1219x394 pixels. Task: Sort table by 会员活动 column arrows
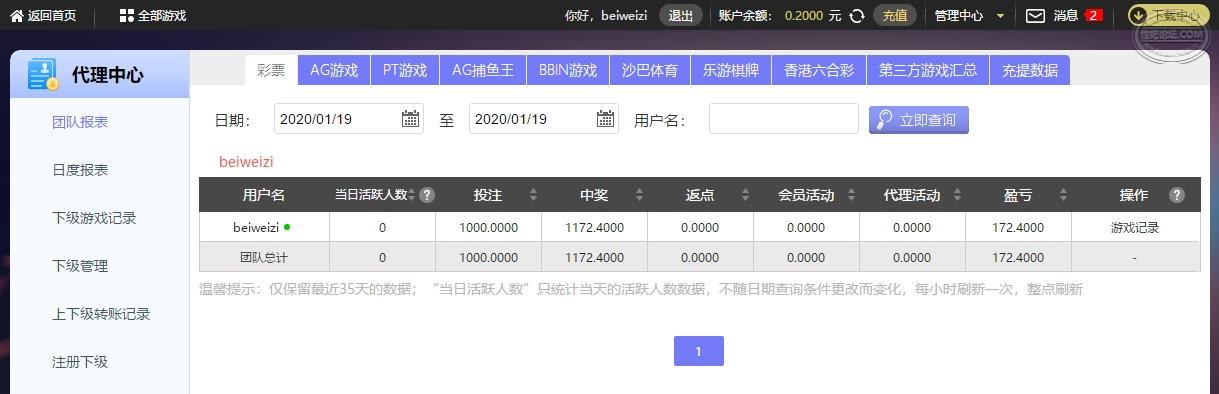click(851, 195)
